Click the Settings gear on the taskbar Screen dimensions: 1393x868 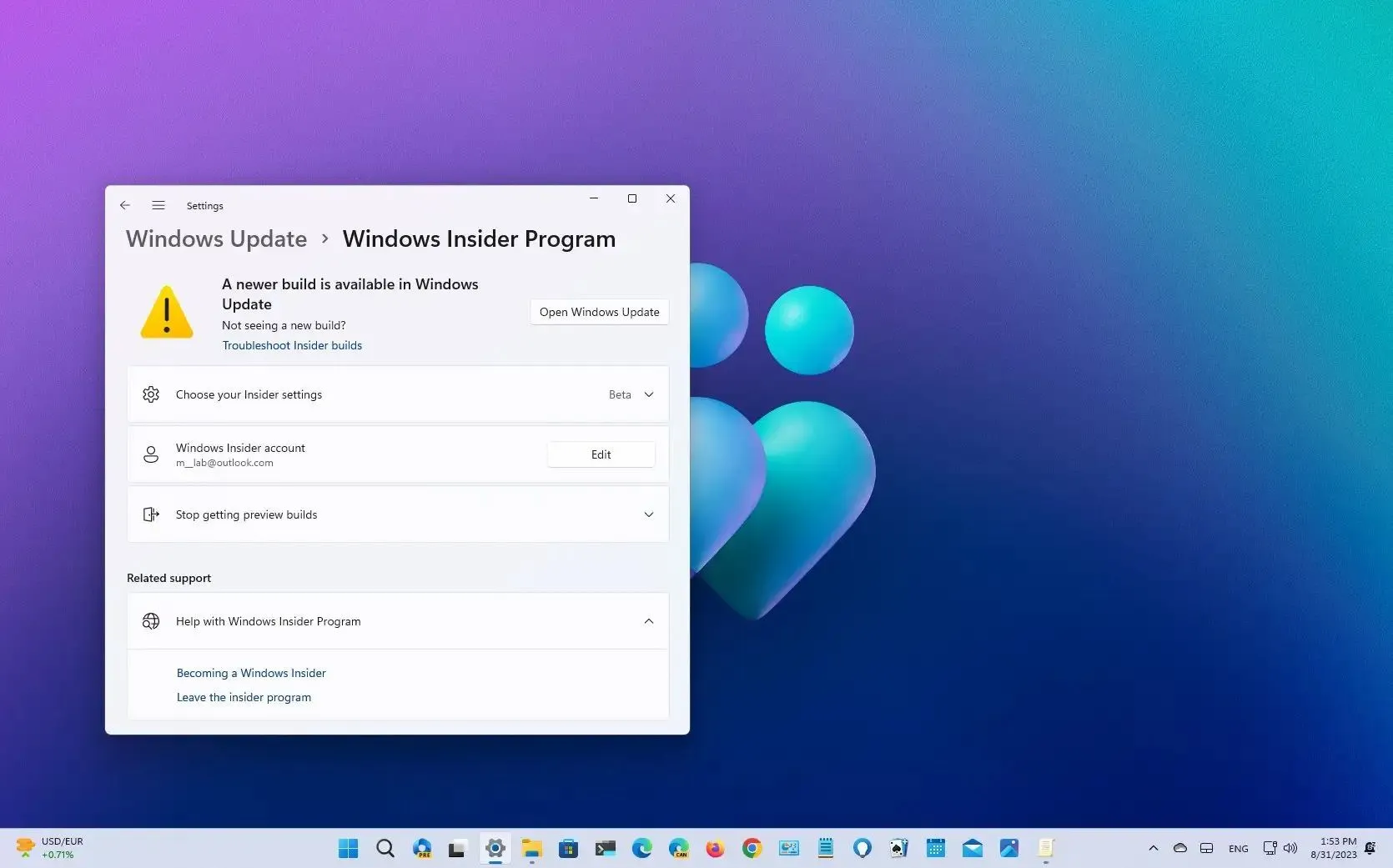(495, 849)
